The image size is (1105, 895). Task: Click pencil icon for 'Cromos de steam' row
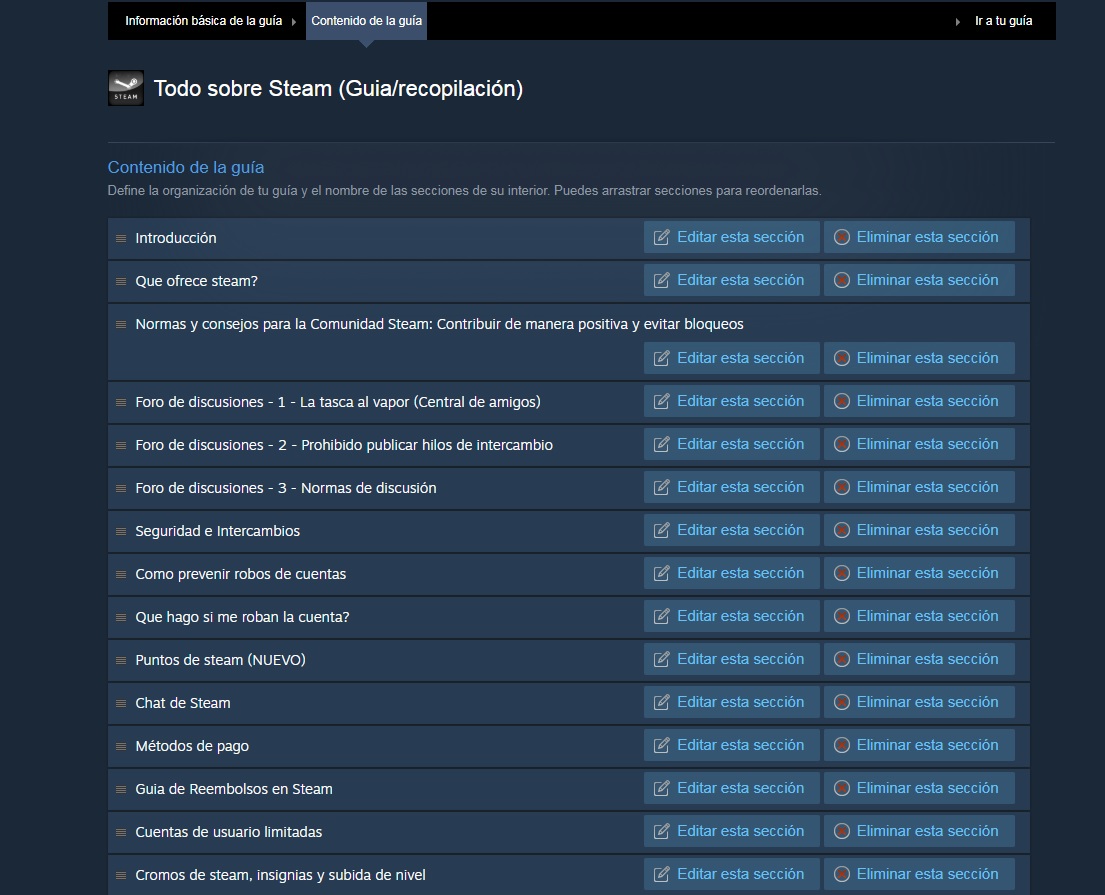point(661,874)
